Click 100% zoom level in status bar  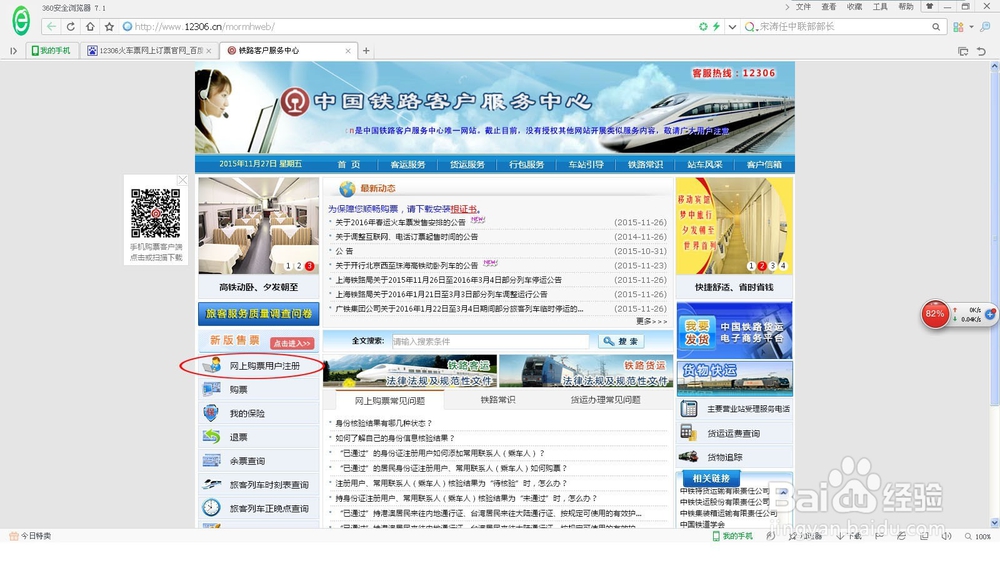coord(983,536)
